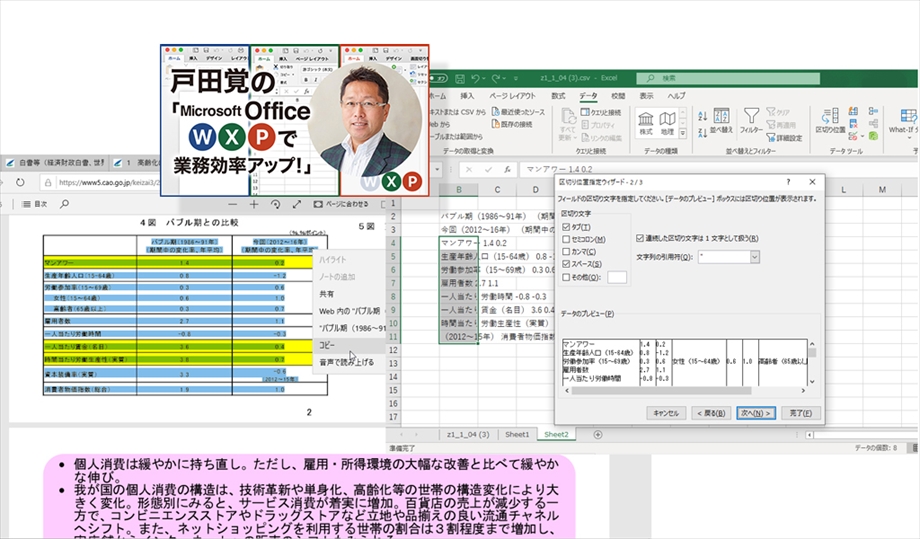
Task: Sort ascending with the A-Z icon
Action: (x=703, y=116)
